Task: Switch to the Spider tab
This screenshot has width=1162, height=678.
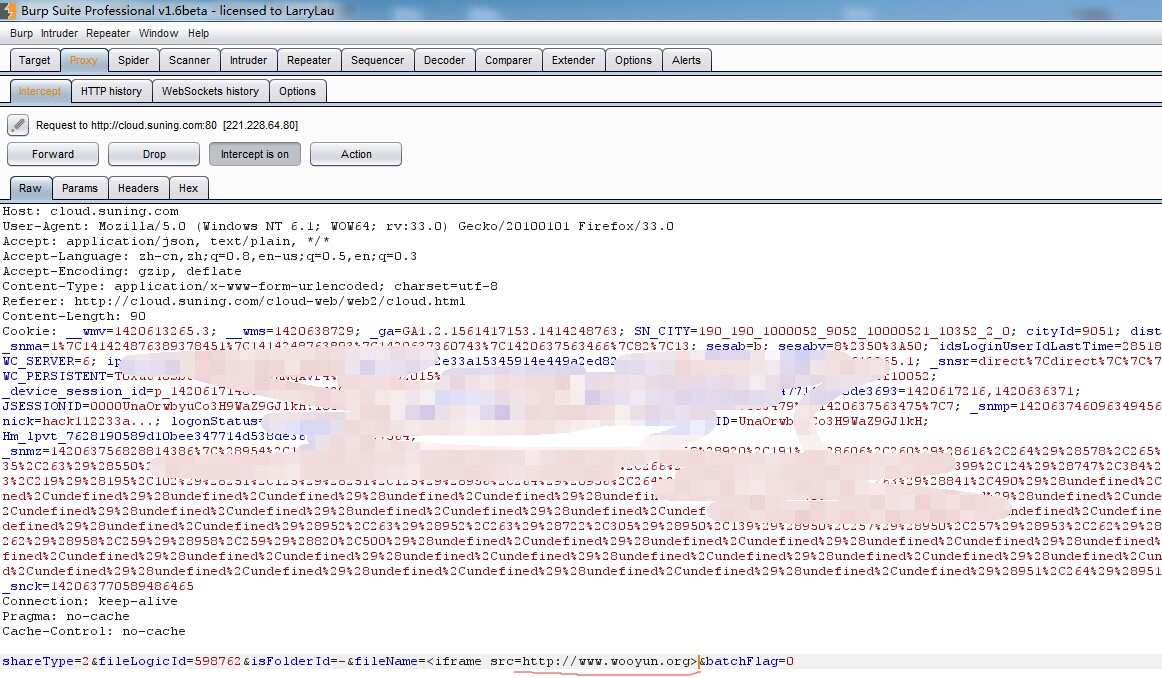Action: coord(133,60)
